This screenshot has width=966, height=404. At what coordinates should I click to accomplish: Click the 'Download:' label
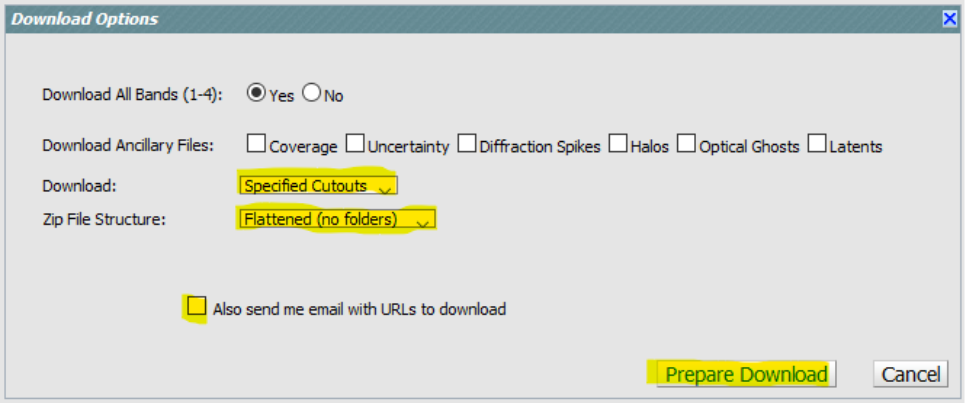[79, 186]
